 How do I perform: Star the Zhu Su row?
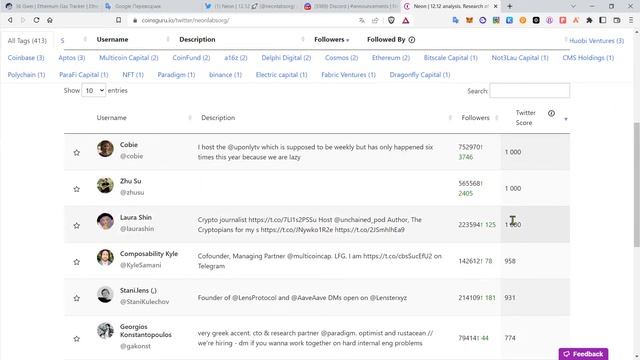point(76,189)
